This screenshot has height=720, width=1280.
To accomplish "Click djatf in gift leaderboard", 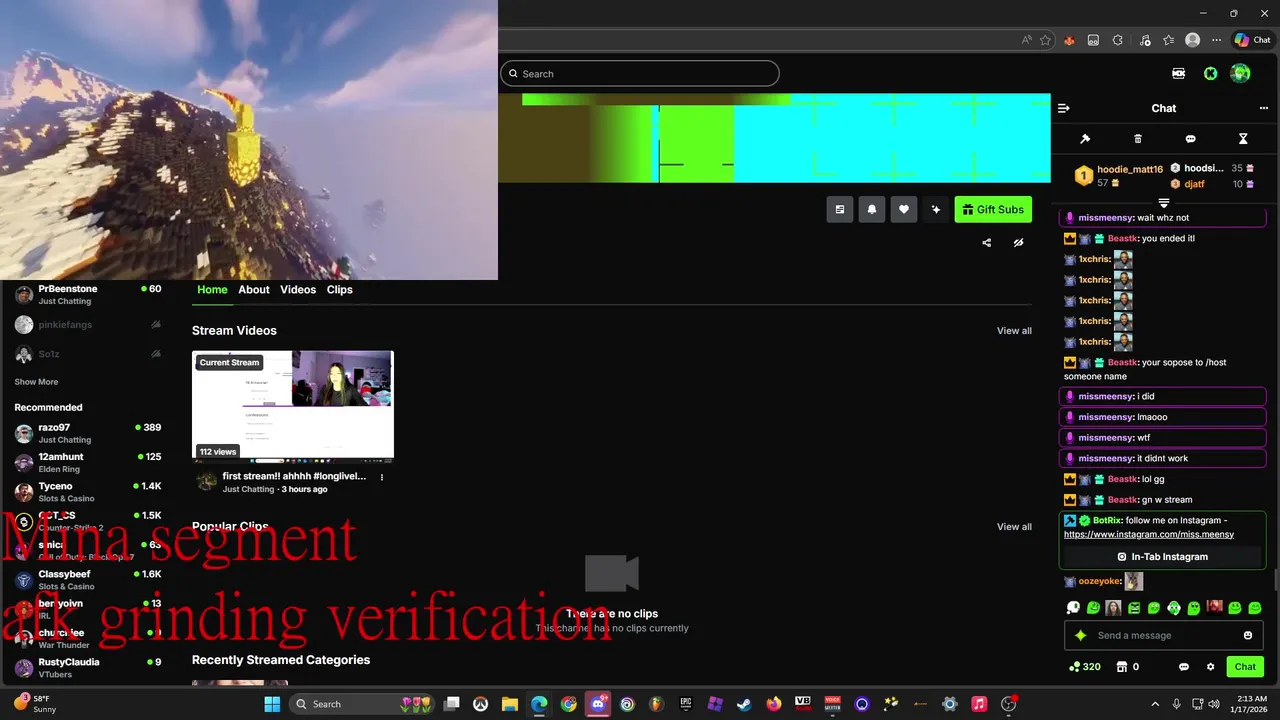I will 1194,184.
